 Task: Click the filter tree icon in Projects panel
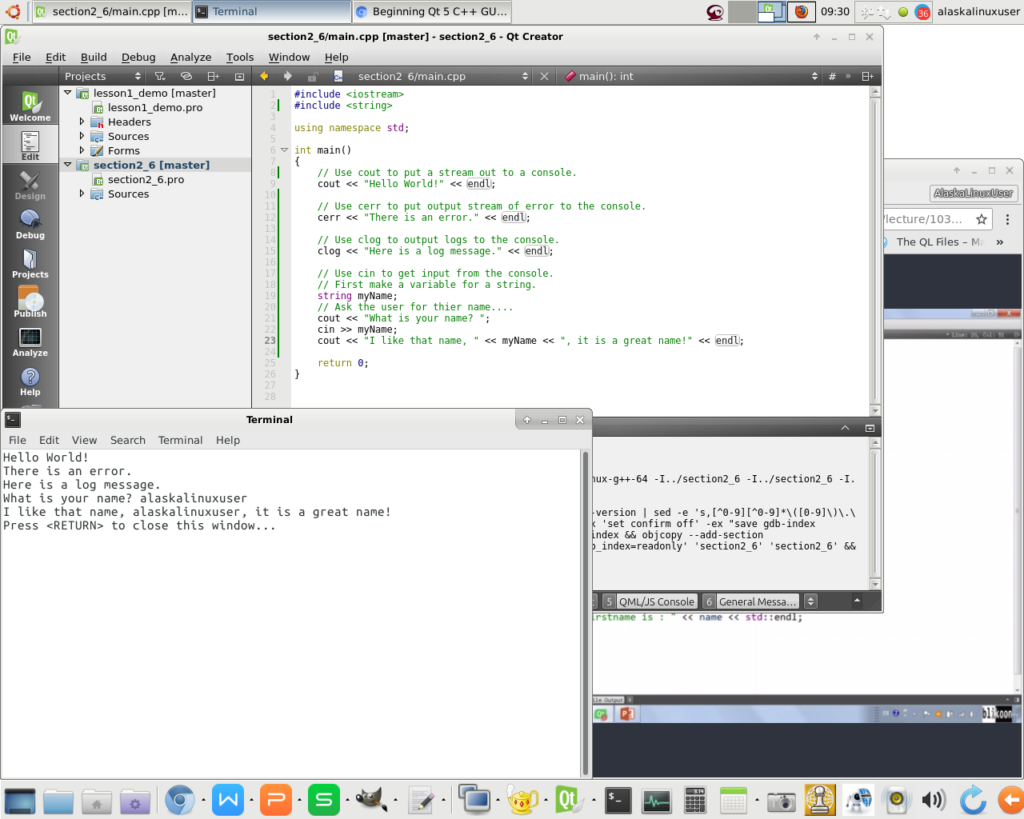(x=160, y=76)
